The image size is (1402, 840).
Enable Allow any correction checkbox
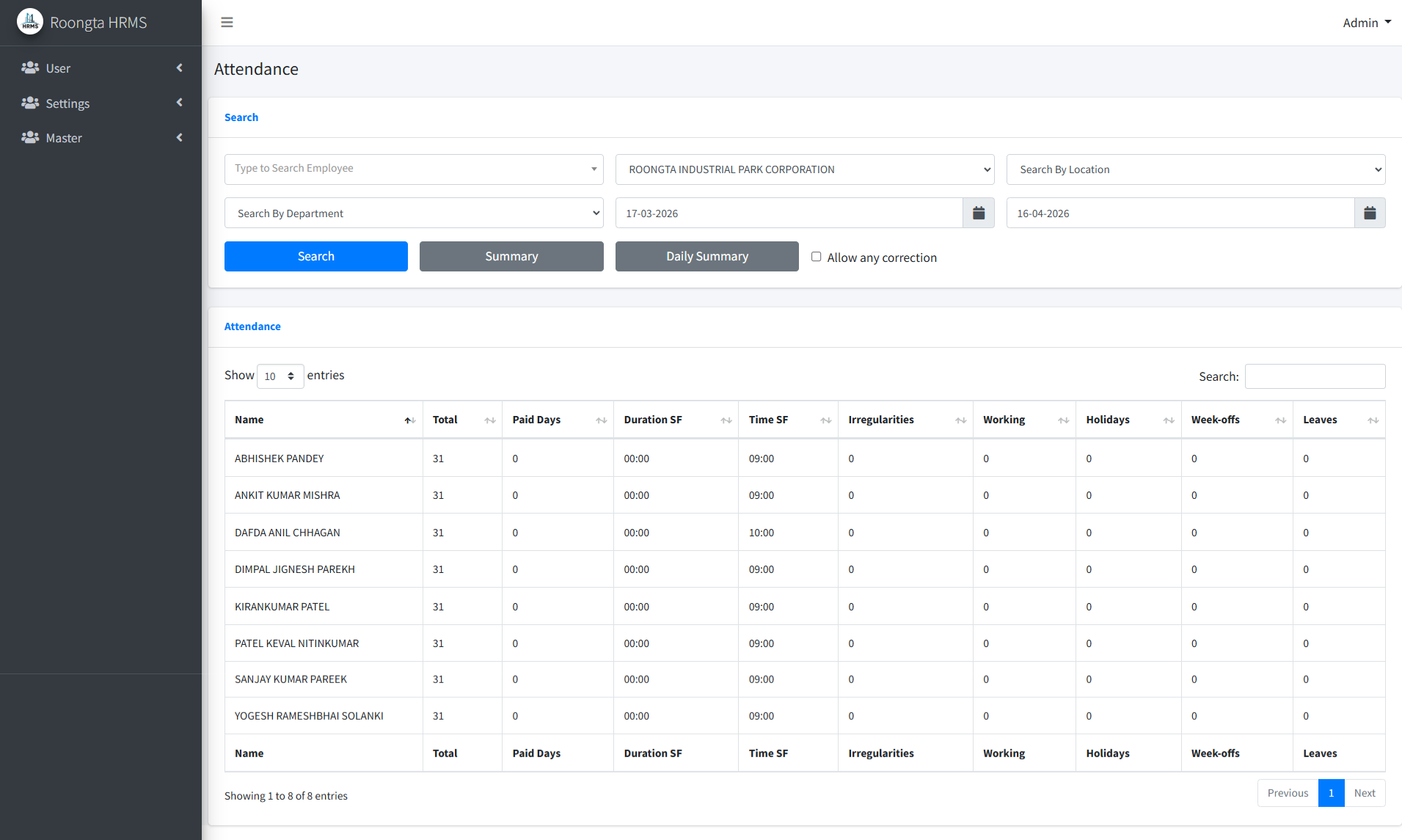pyautogui.click(x=816, y=257)
